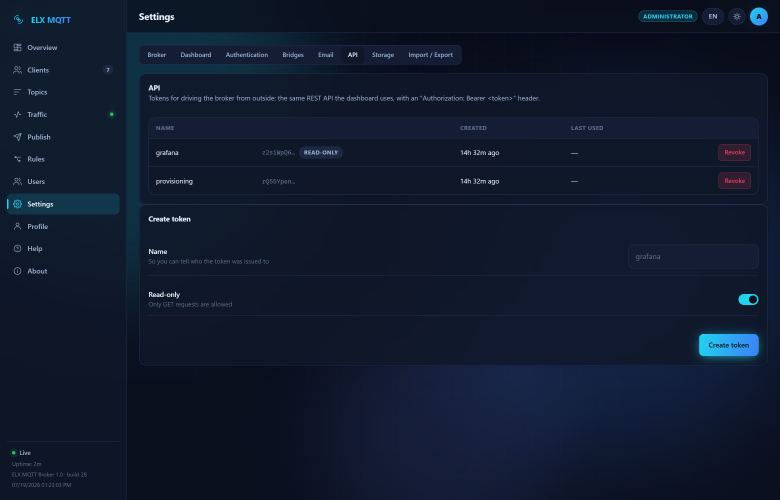The height and width of the screenshot is (500, 780).
Task: Switch off the Read-only toggle
Action: click(748, 300)
